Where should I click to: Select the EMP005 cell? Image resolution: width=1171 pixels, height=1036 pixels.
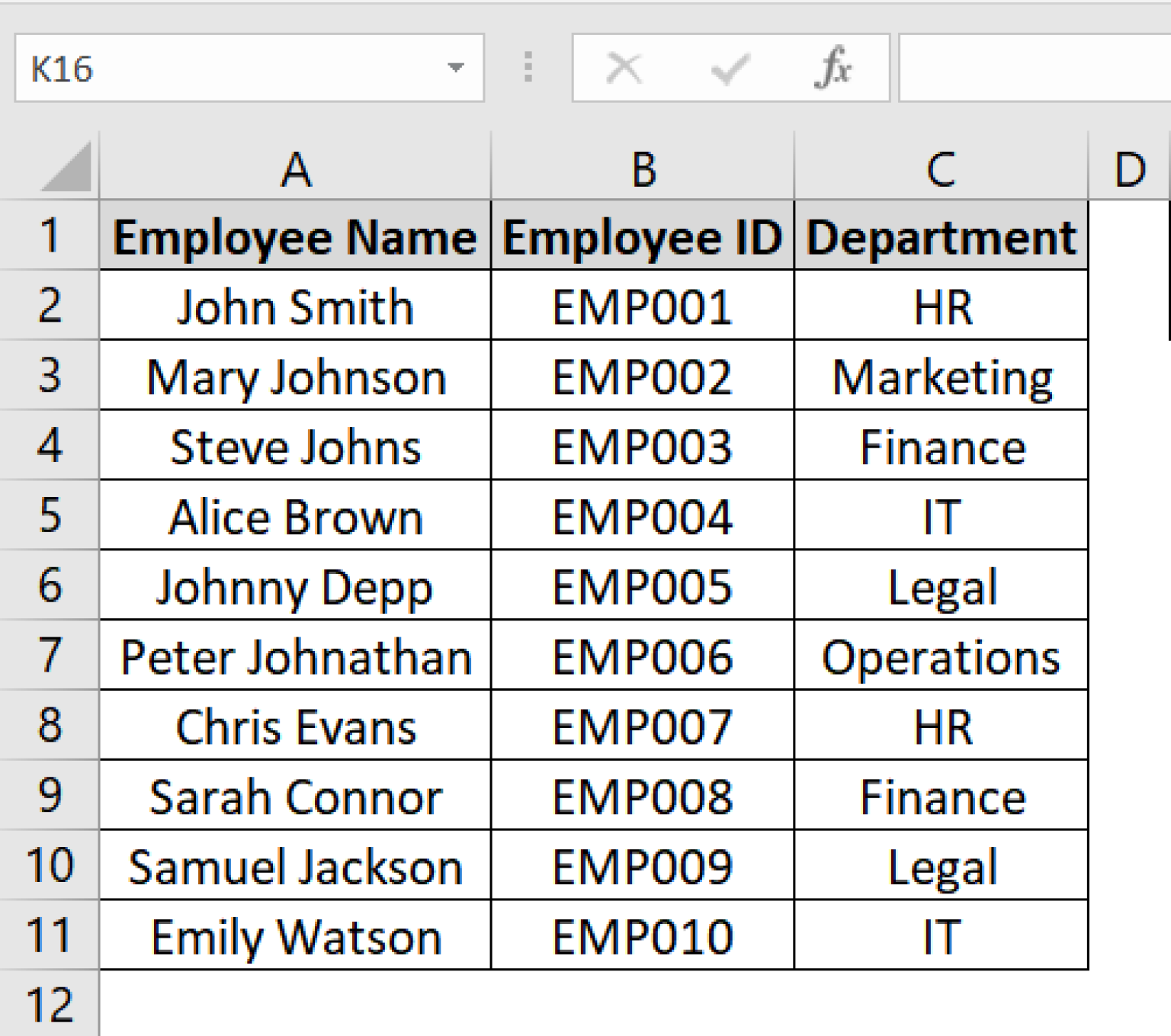643,586
